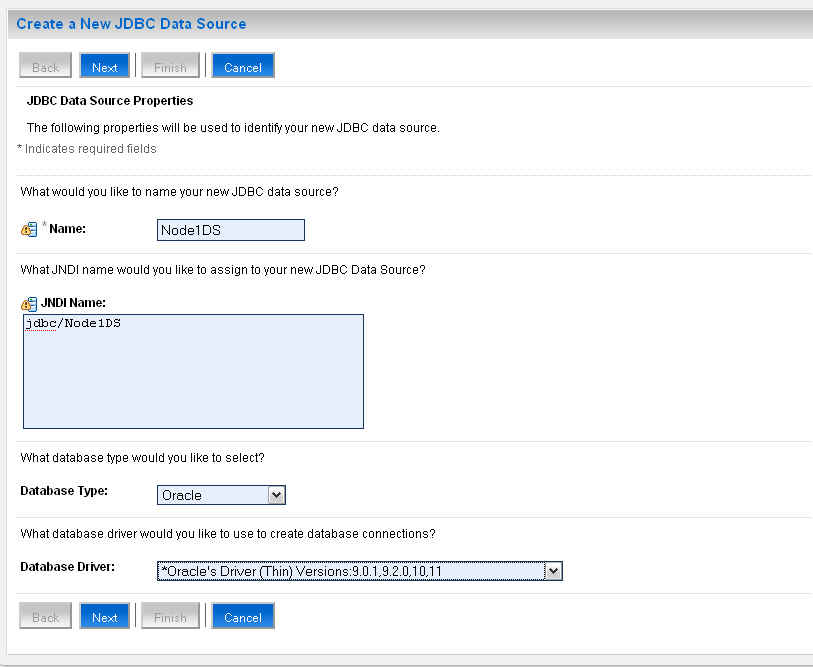
Task: Expand the Database Driver dropdown list
Action: point(360,571)
